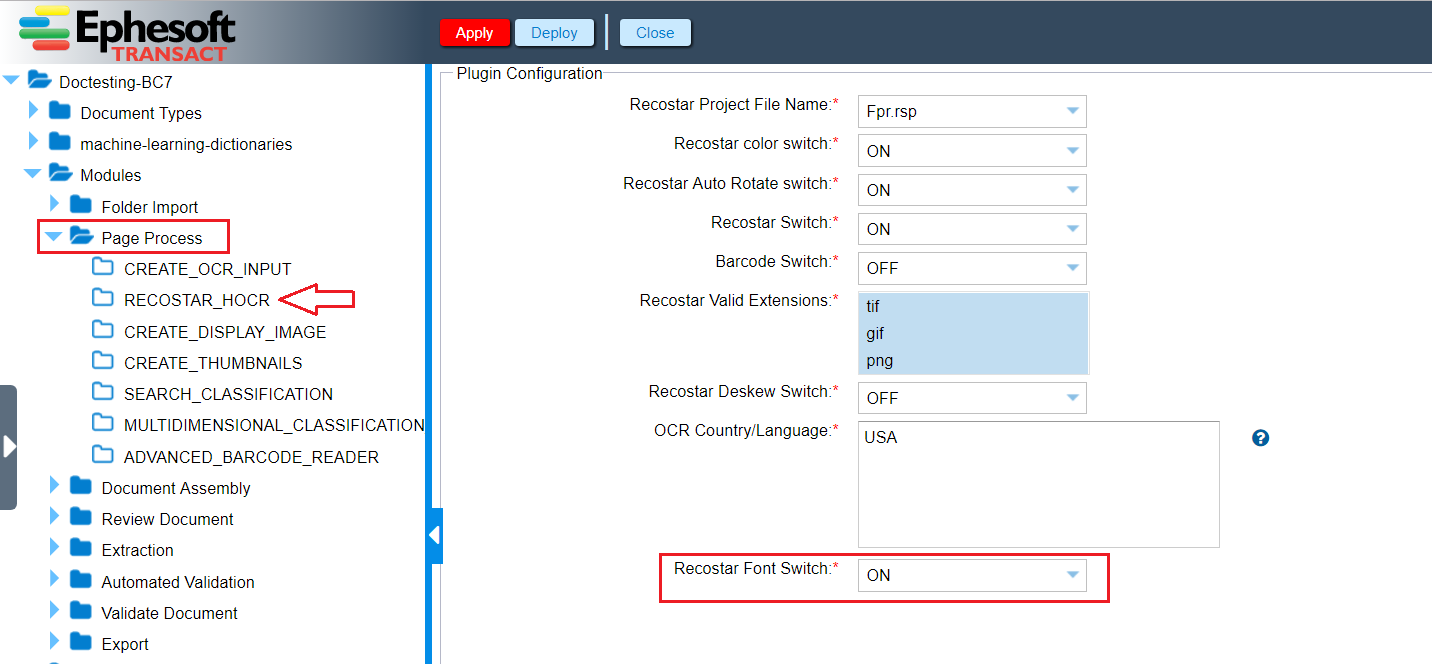Click the OCR Country/Language text area

click(x=1038, y=484)
